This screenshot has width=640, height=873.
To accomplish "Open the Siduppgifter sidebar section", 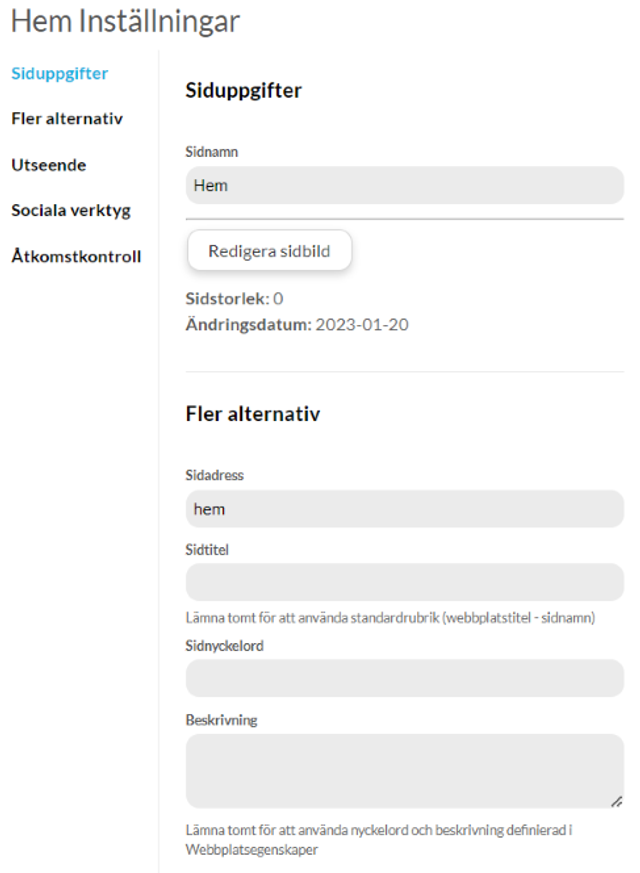I will pyautogui.click(x=60, y=73).
